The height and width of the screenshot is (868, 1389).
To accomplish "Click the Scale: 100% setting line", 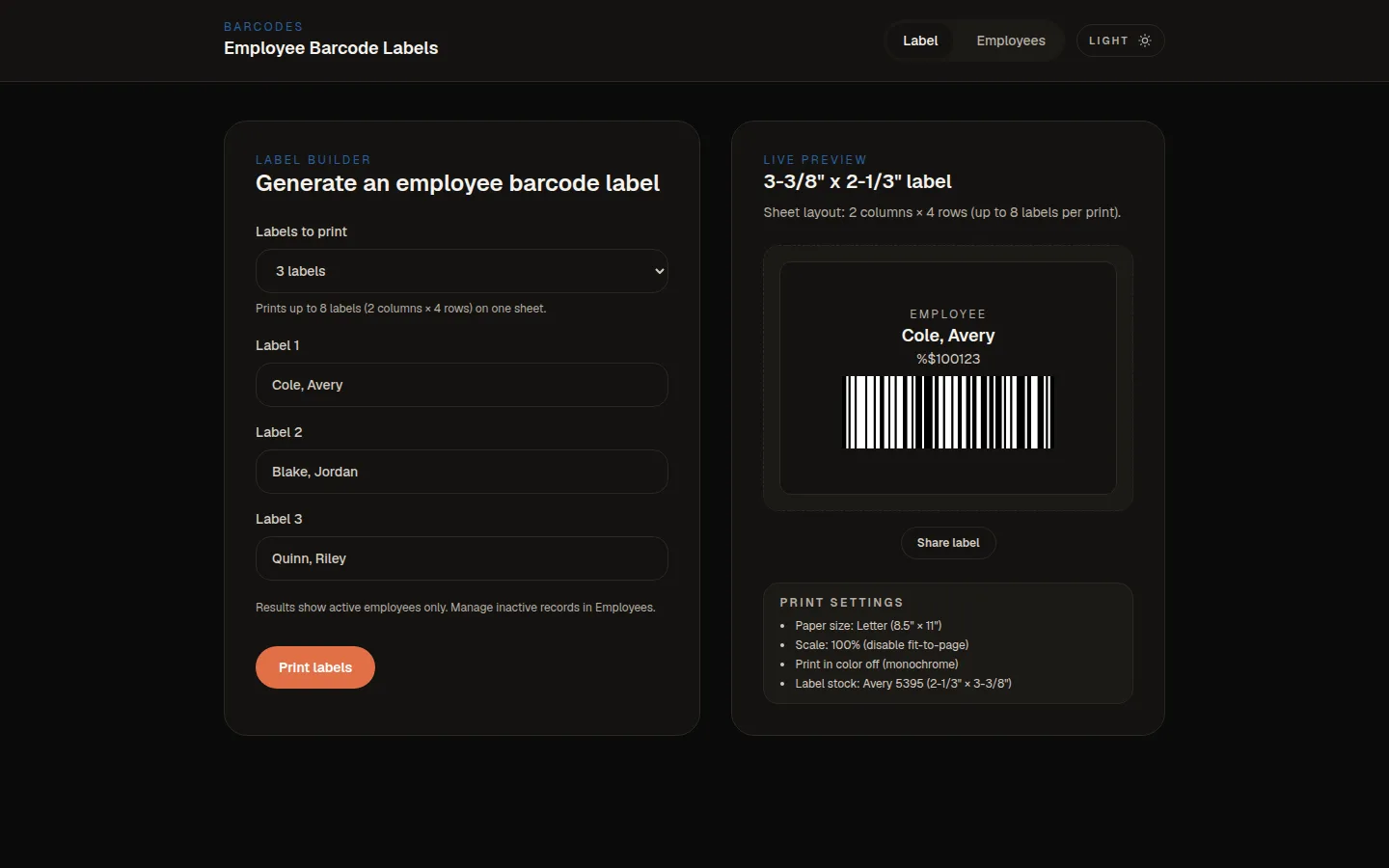I will coord(882,645).
